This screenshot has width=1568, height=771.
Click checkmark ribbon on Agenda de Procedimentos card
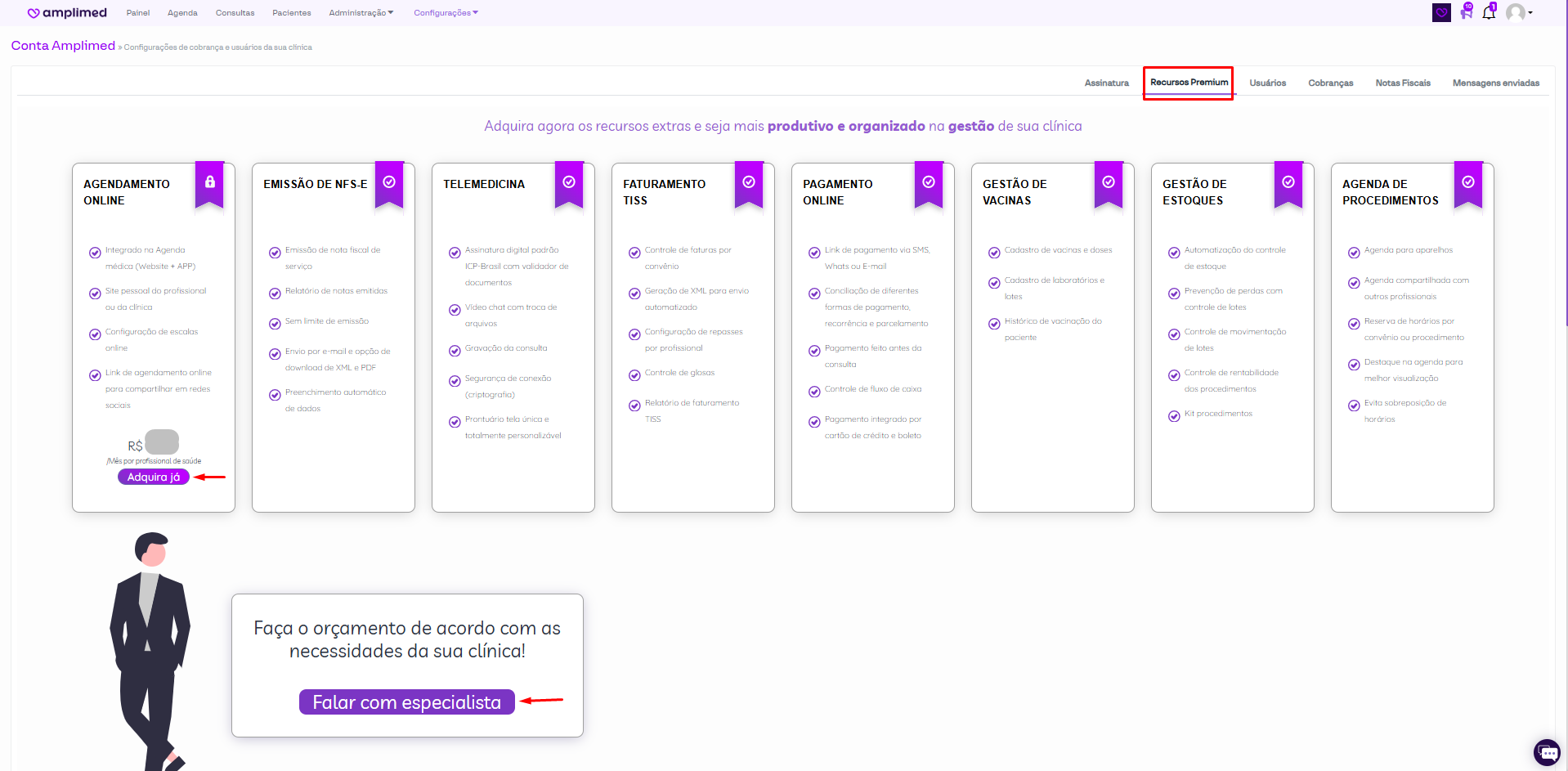1468,183
